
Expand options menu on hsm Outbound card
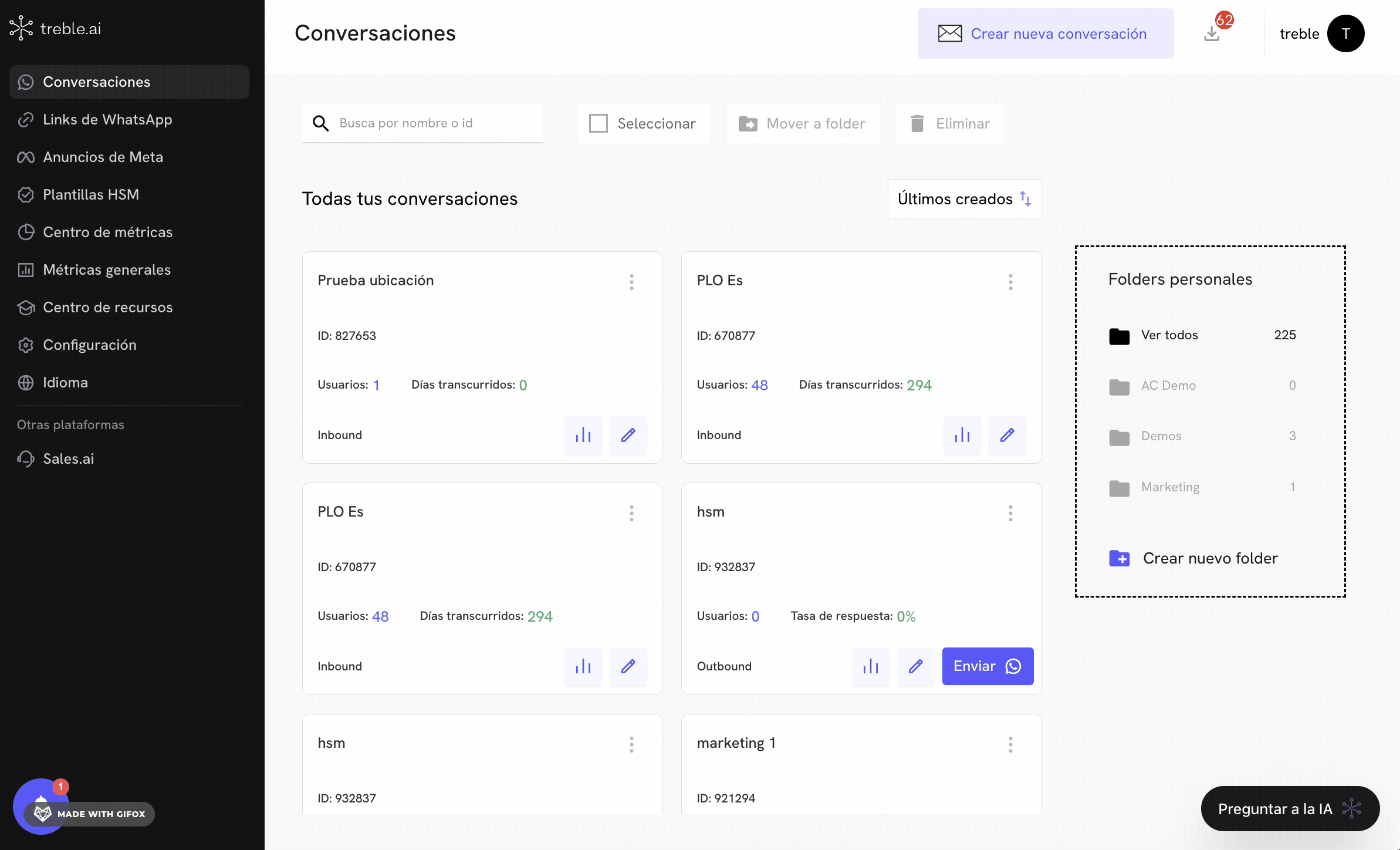(x=1010, y=513)
